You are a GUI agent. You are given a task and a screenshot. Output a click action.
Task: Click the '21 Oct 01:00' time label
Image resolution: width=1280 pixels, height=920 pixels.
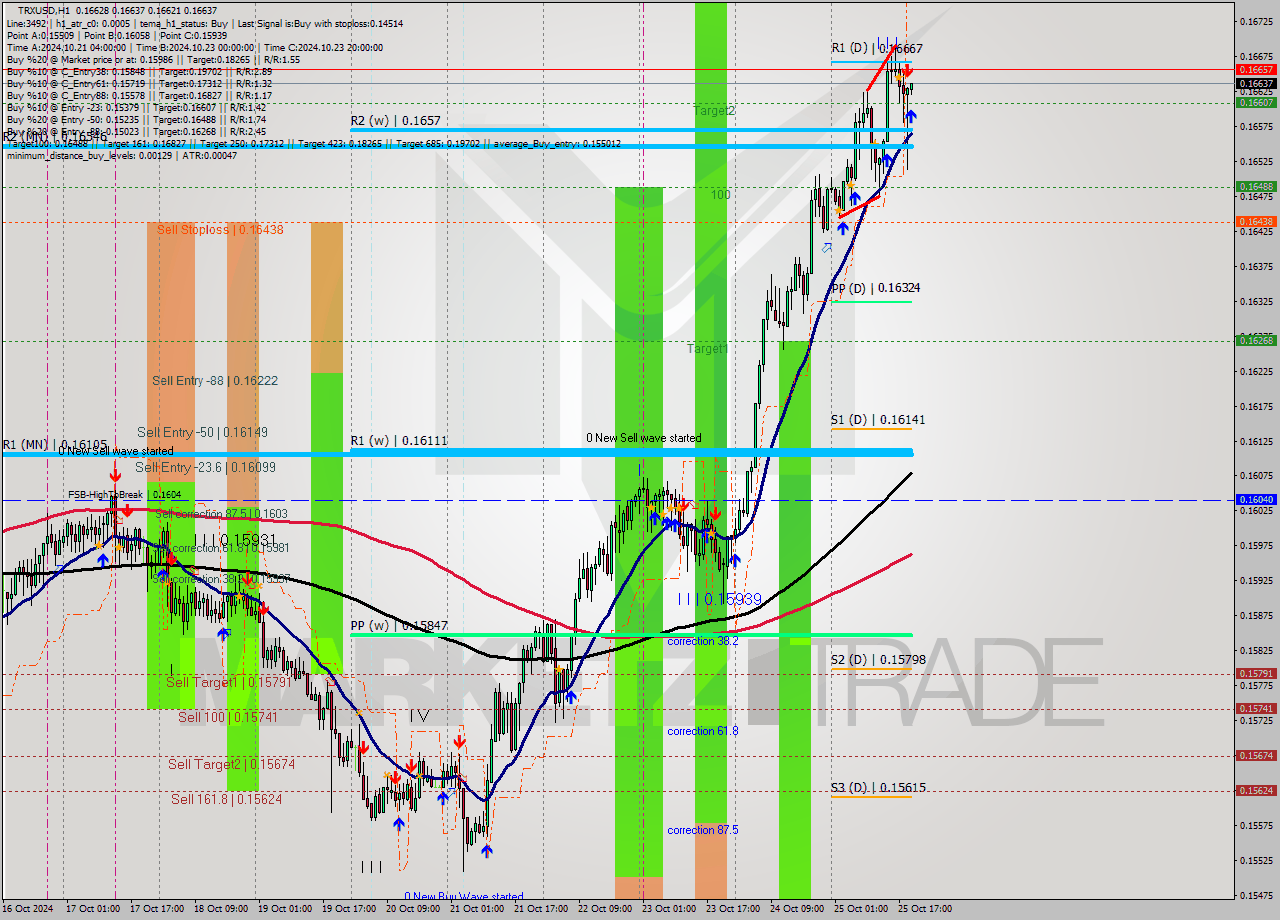475,909
